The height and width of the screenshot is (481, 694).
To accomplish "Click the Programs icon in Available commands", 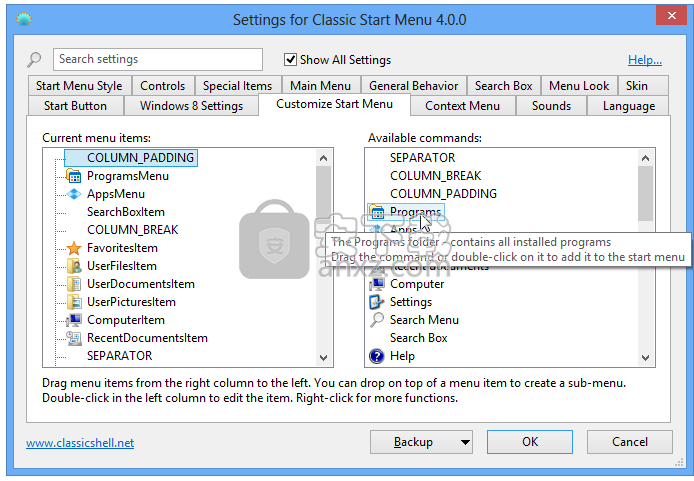I will coord(377,212).
